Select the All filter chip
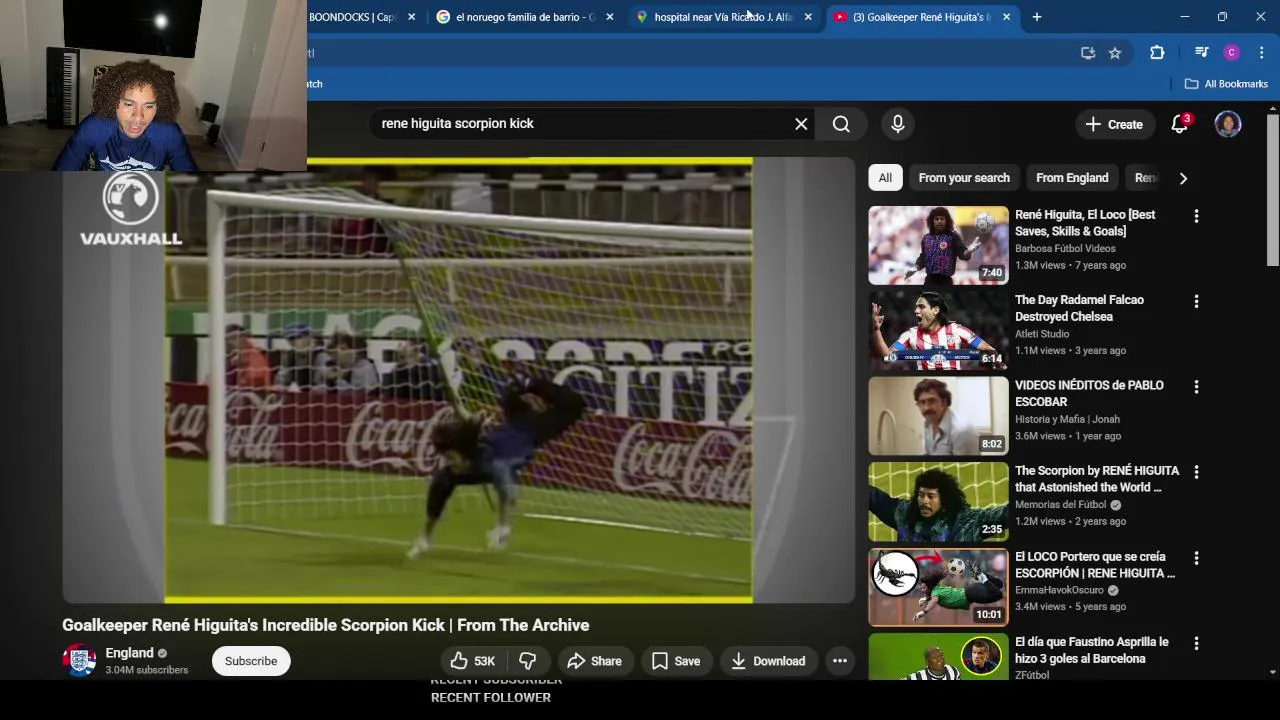 coord(885,178)
